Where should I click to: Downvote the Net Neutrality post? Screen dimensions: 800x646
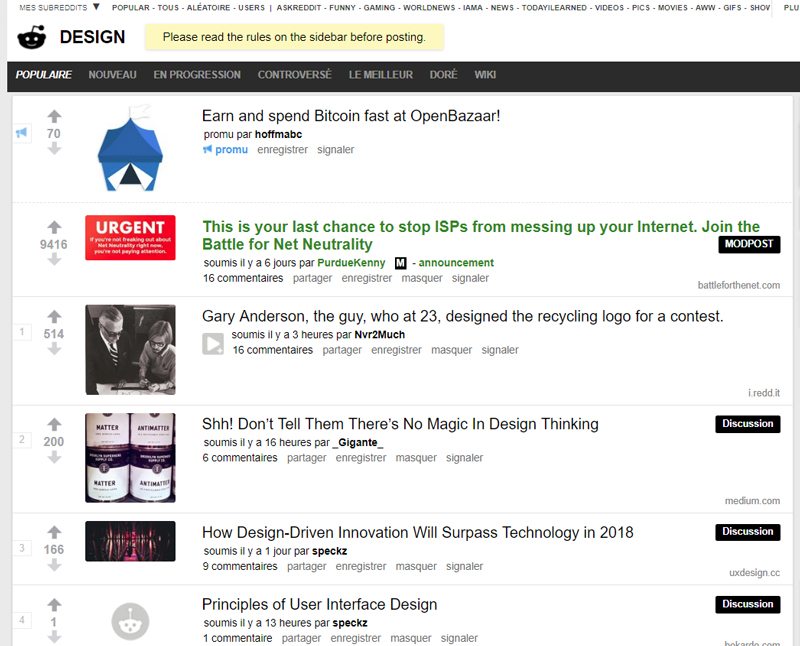54,260
